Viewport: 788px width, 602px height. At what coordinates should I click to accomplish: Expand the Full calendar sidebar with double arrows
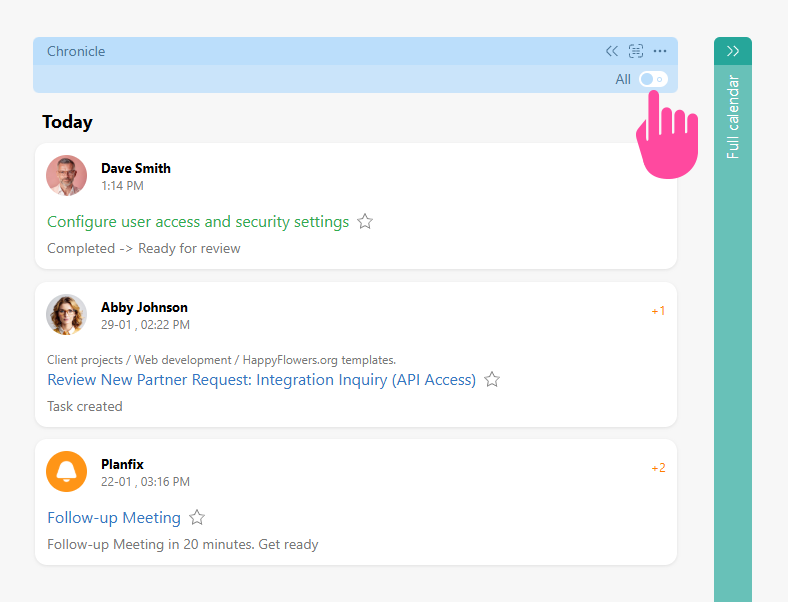point(733,51)
